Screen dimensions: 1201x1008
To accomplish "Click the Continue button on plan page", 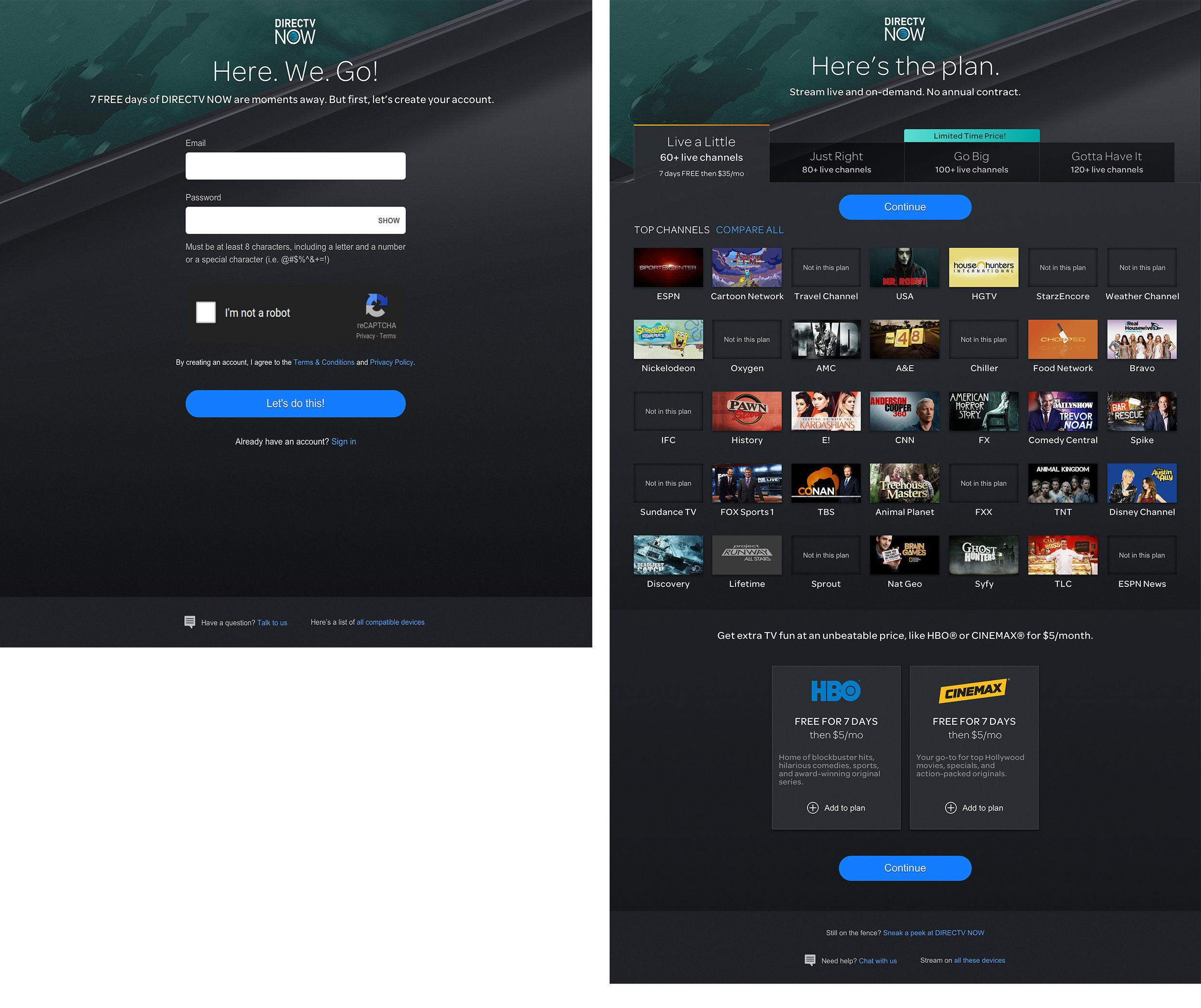I will point(904,207).
